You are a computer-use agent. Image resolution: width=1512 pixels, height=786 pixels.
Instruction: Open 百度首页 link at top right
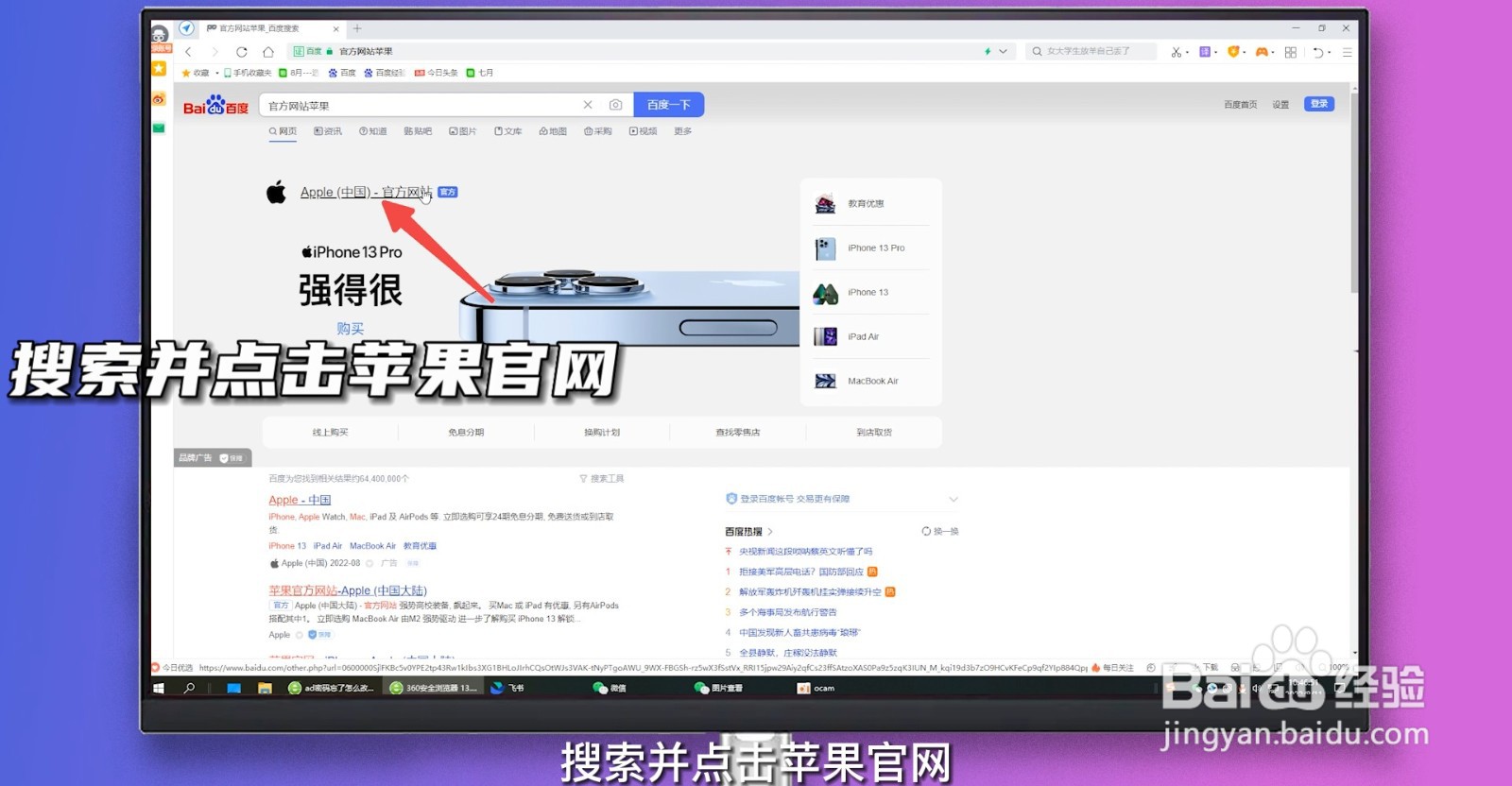point(1241,105)
